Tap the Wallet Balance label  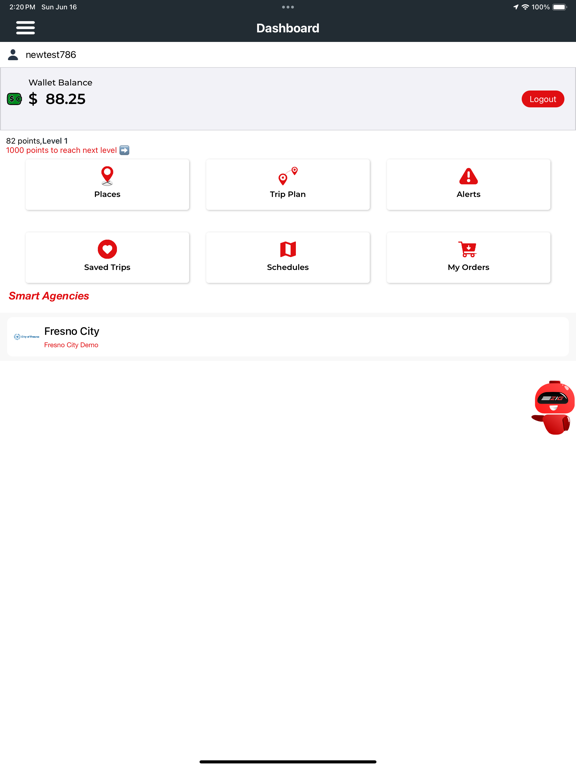click(x=60, y=82)
